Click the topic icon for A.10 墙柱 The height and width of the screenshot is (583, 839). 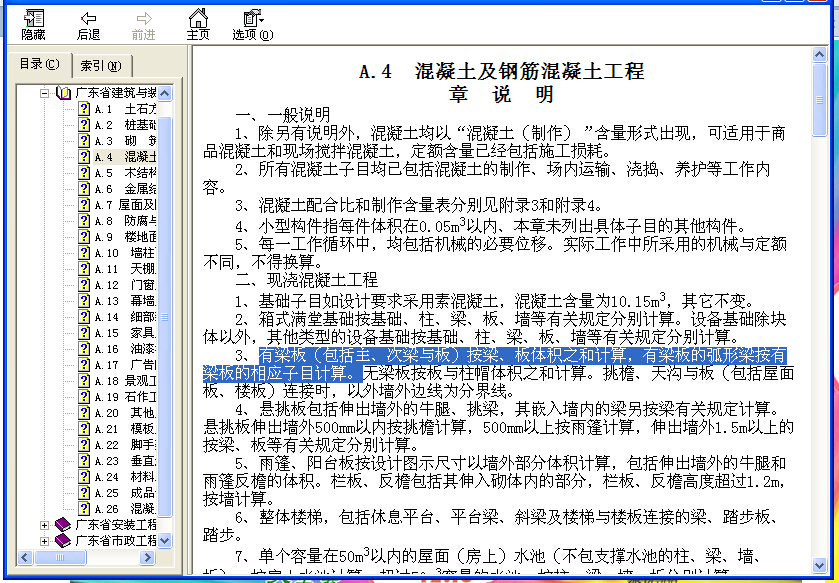(x=83, y=253)
